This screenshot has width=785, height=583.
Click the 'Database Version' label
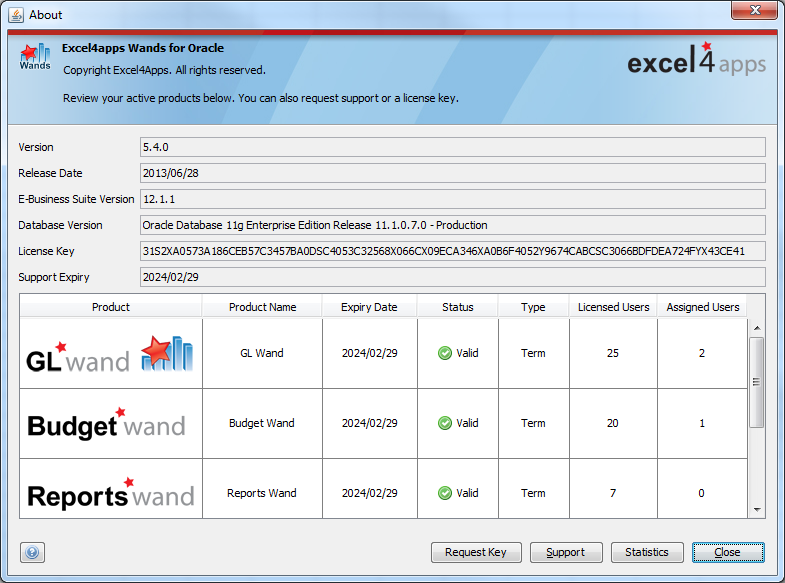point(60,225)
